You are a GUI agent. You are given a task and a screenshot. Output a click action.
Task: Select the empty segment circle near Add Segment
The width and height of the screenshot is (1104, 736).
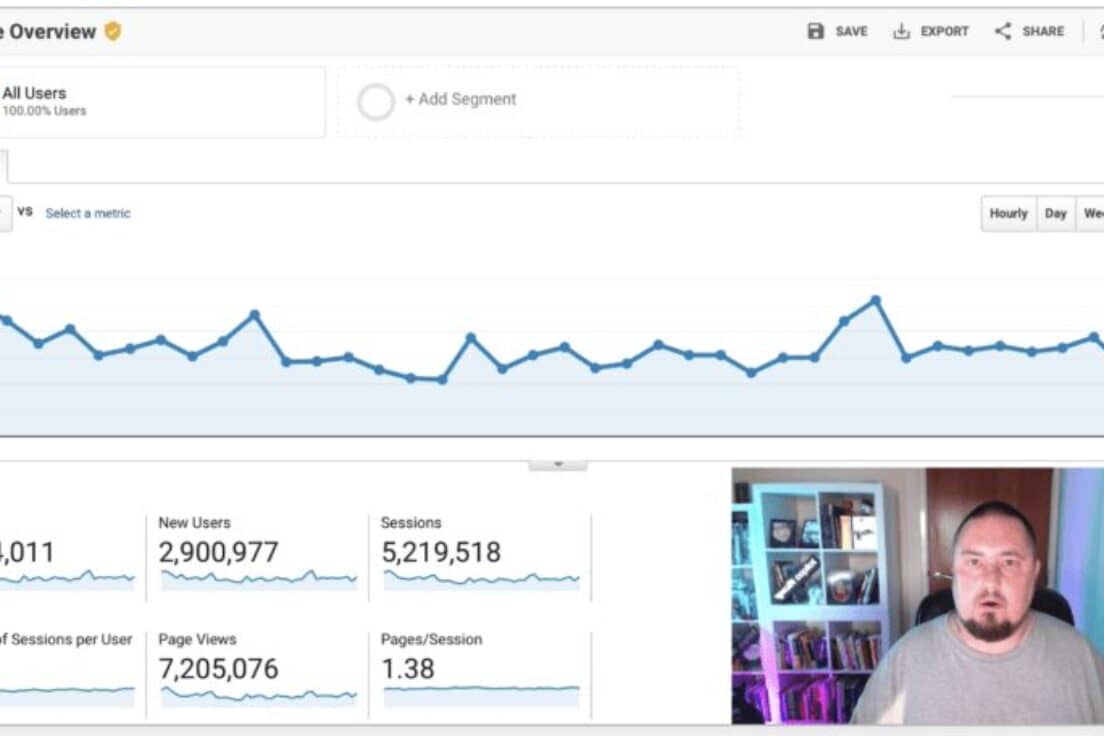376,101
